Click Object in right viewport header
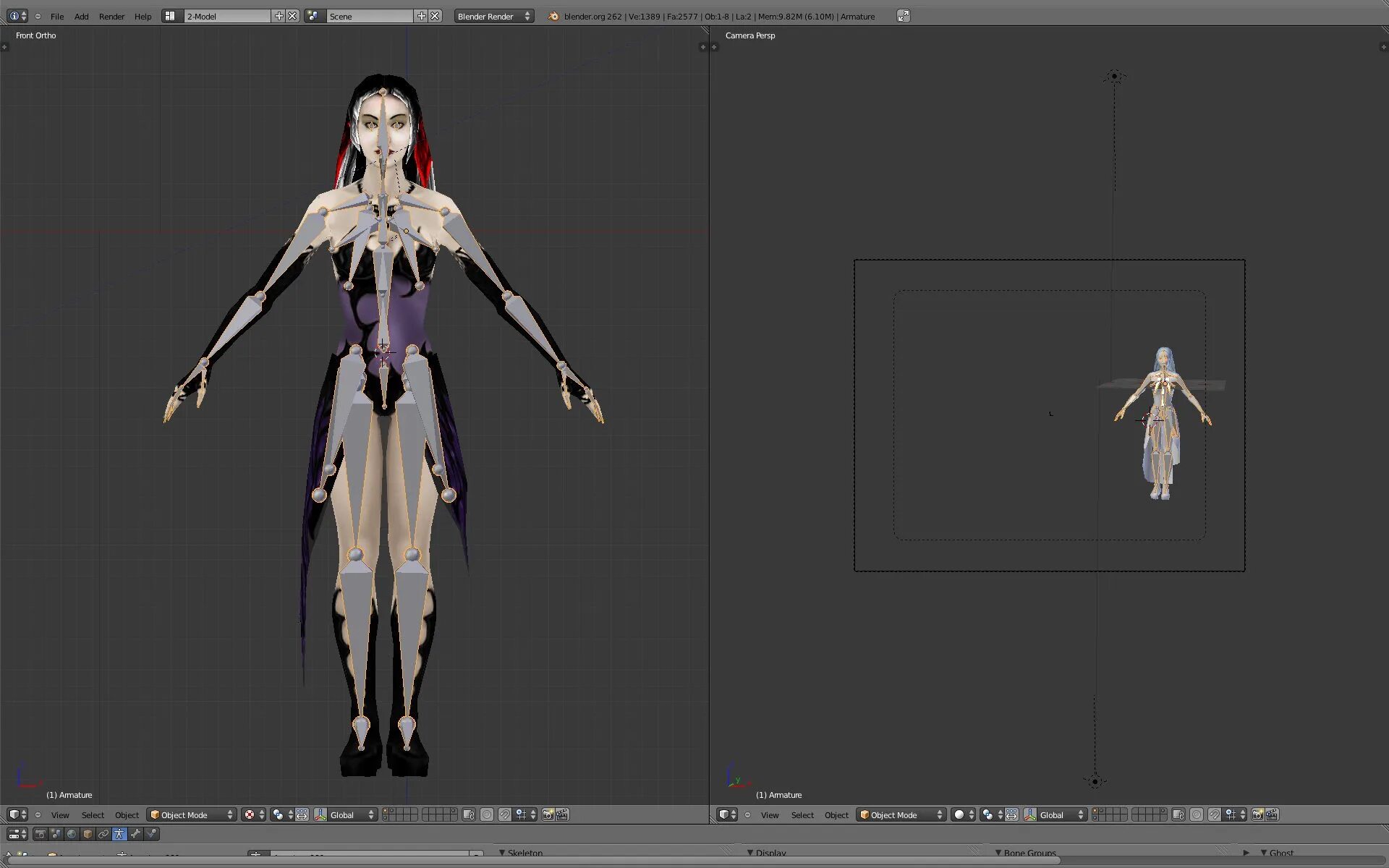This screenshot has height=868, width=1389. 836,814
